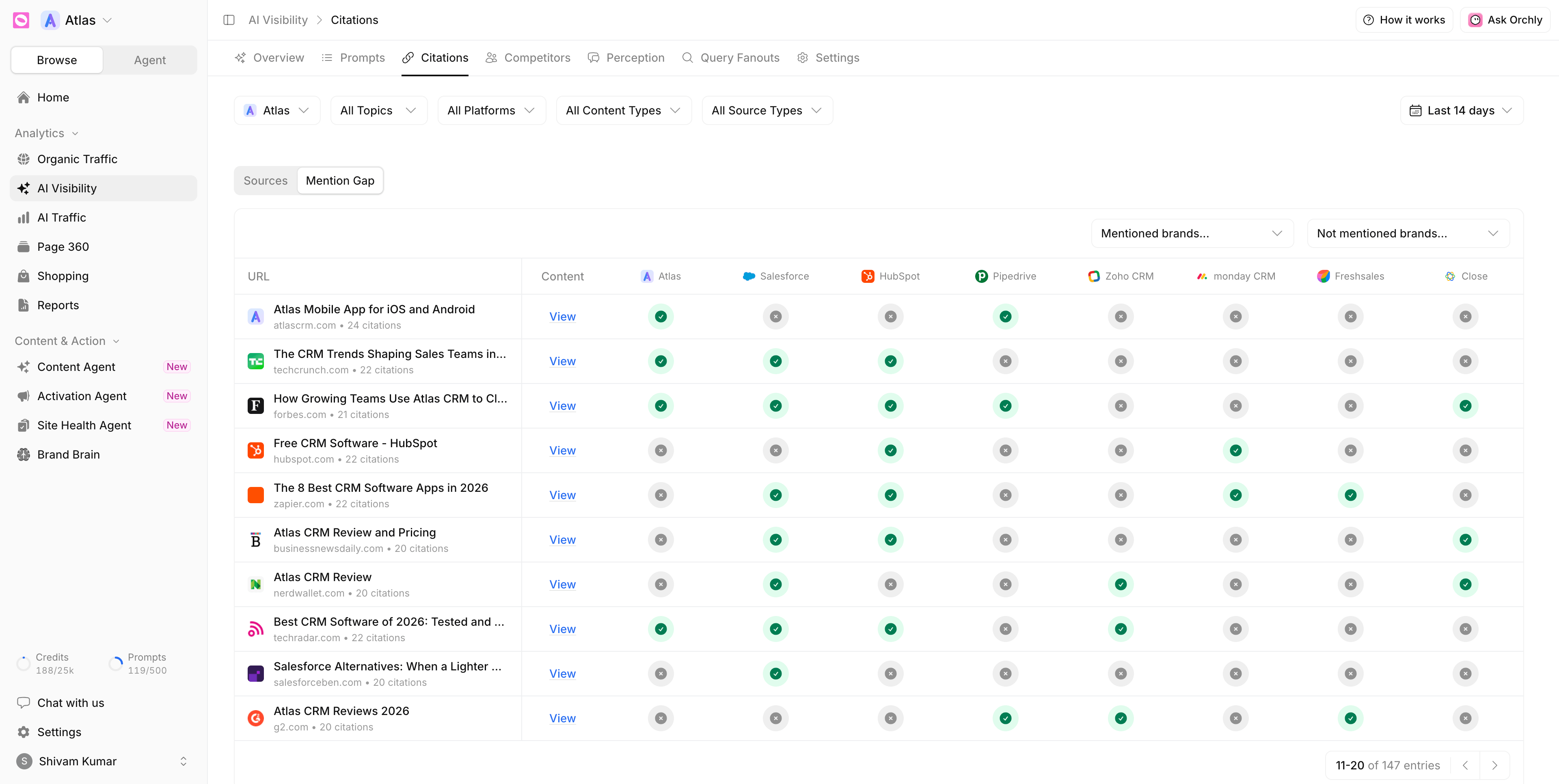
Task: Collapse the Content & Action section
Action: tap(67, 340)
